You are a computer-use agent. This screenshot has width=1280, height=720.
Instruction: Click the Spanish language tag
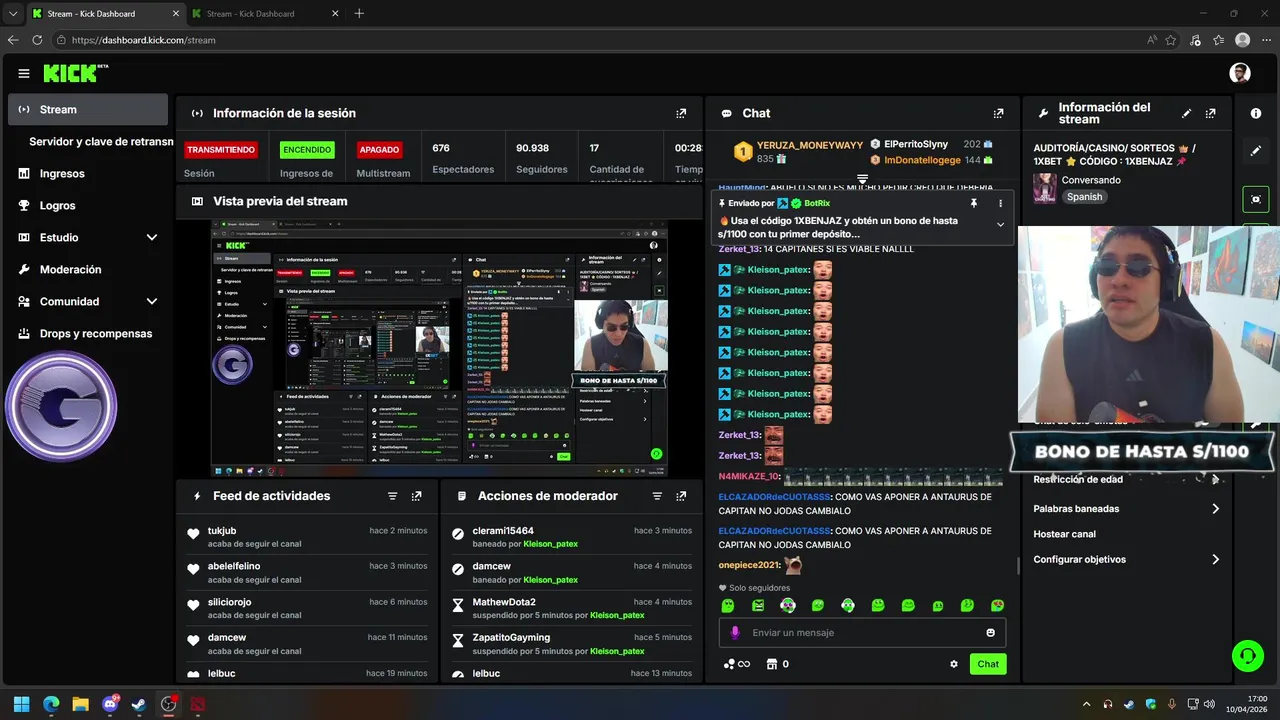coord(1084,197)
